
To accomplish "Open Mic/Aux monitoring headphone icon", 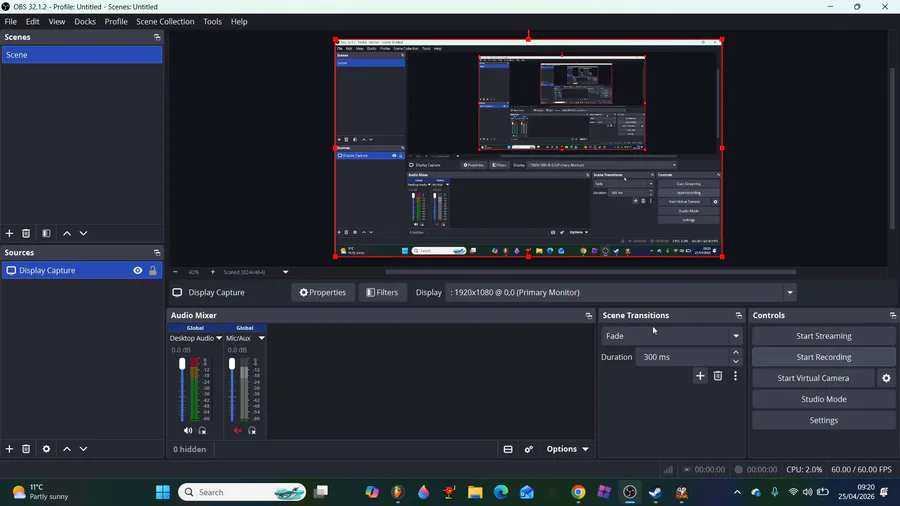I will 252,430.
